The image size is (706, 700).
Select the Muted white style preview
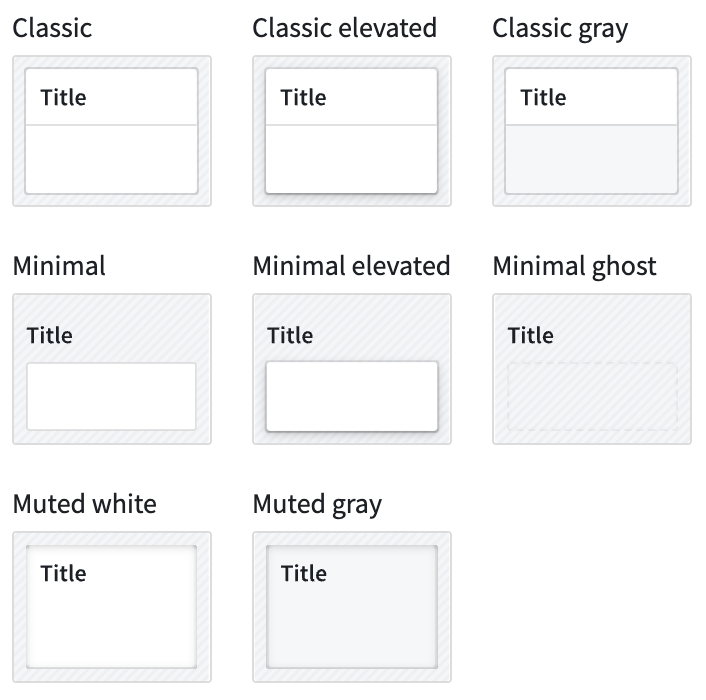(112, 607)
